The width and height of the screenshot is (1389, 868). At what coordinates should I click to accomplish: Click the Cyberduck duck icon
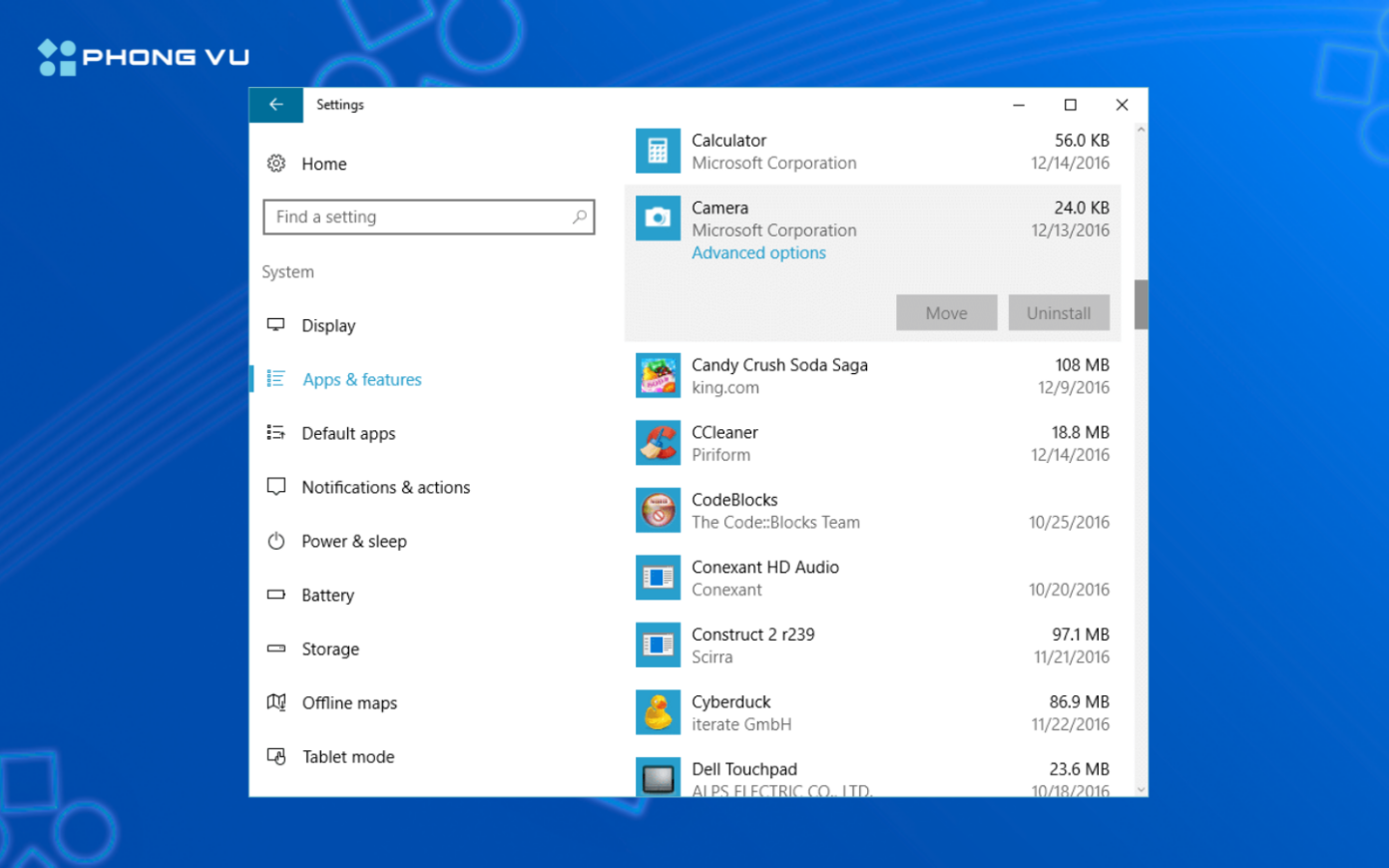click(x=658, y=712)
